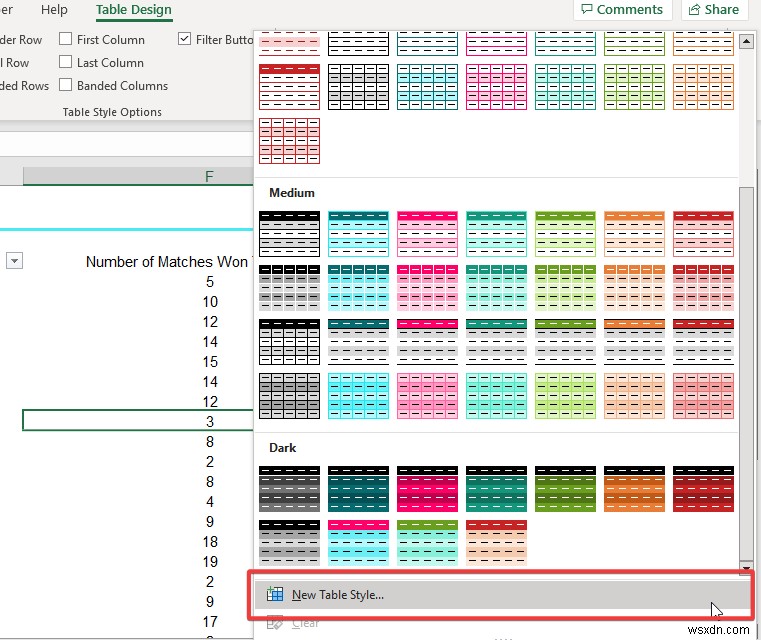Toggle the Banded Columns checkbox

click(x=65, y=85)
